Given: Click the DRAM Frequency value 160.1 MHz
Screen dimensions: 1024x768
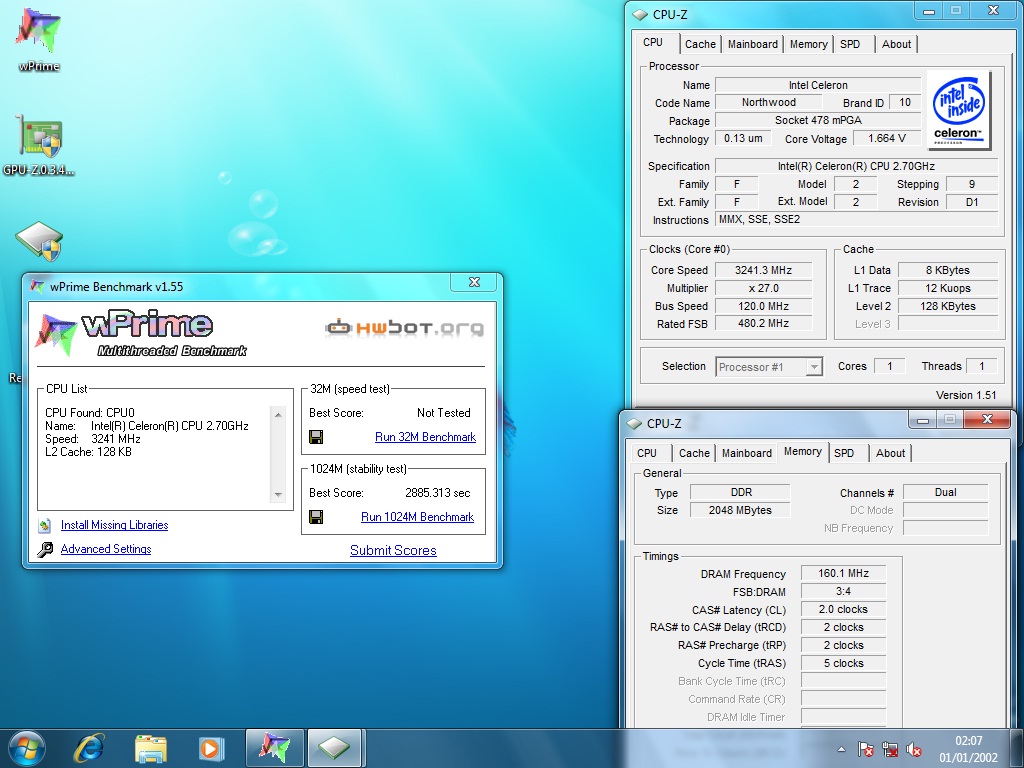Looking at the screenshot, I should tap(843, 573).
